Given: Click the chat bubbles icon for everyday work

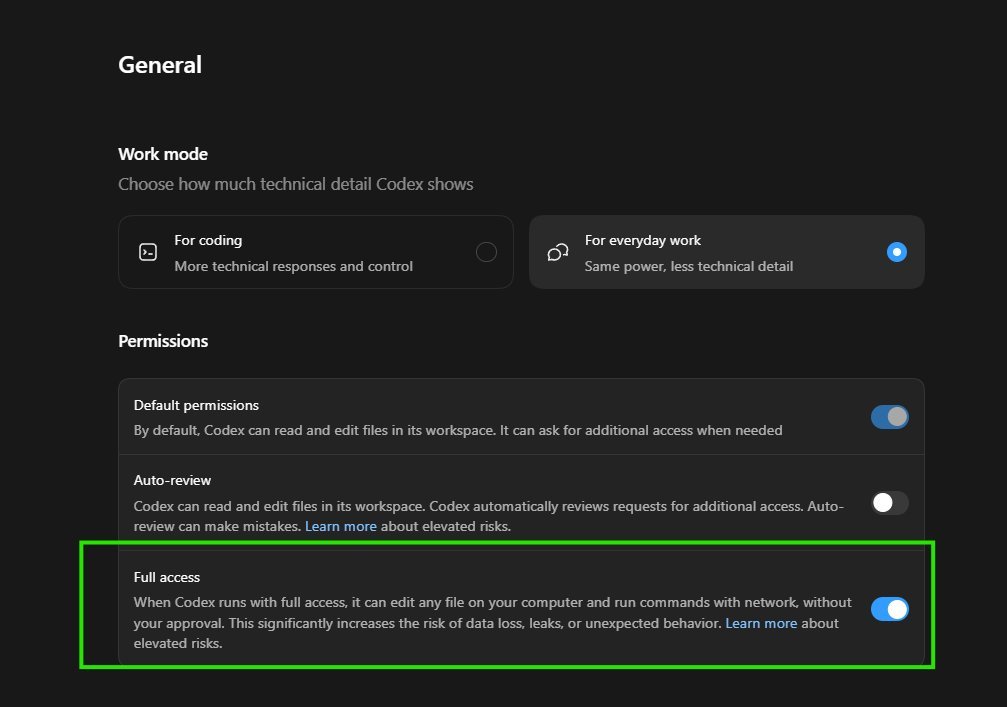Looking at the screenshot, I should pos(557,252).
